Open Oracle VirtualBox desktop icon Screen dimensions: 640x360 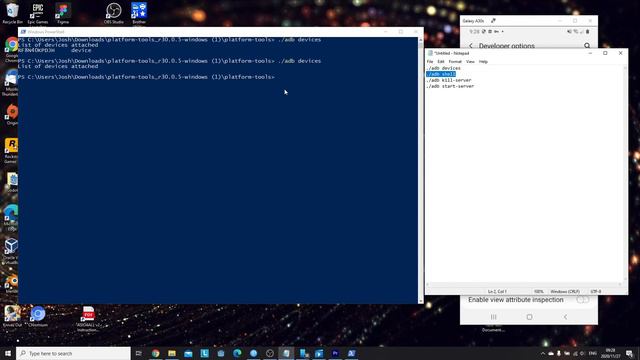click(11, 250)
